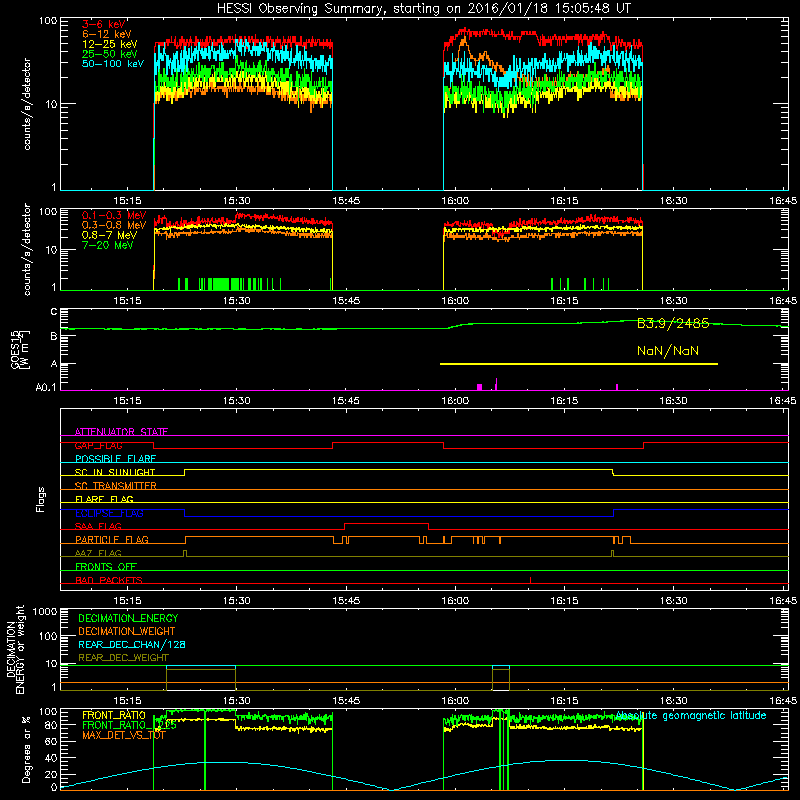Viewport: 800px width, 800px height.
Task: Click the 7-20 MeV legend label
Action: pos(107,245)
